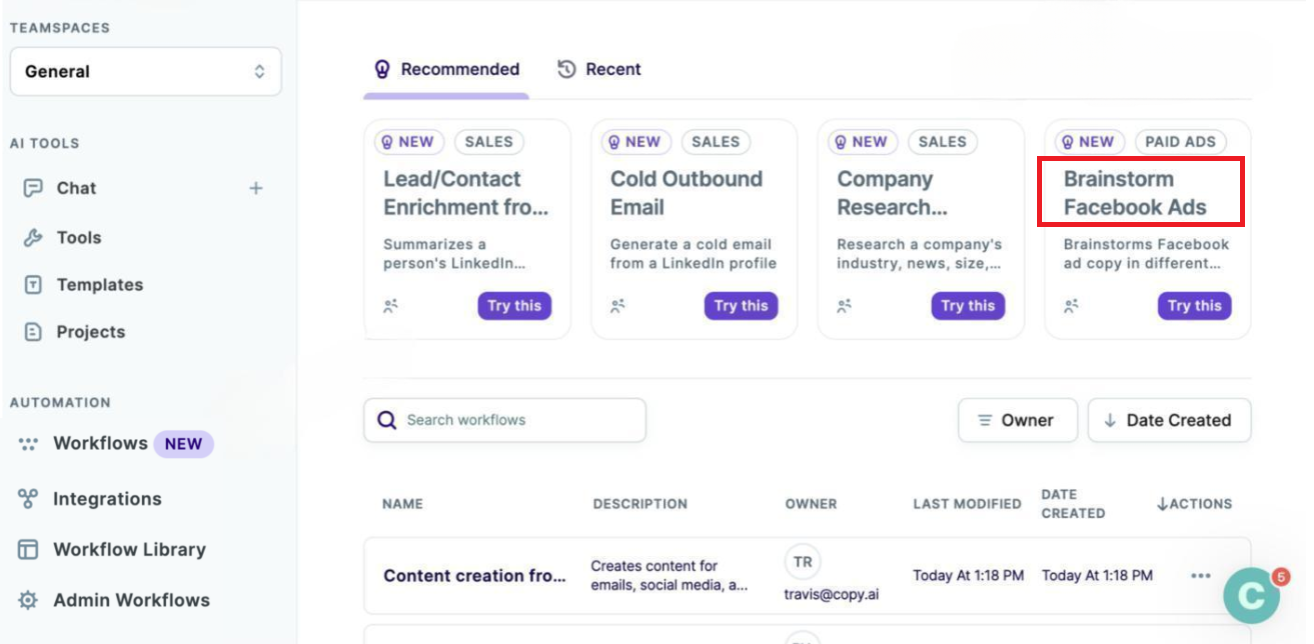This screenshot has height=644, width=1314.
Task: Open the chat support bubble
Action: pos(1252,596)
